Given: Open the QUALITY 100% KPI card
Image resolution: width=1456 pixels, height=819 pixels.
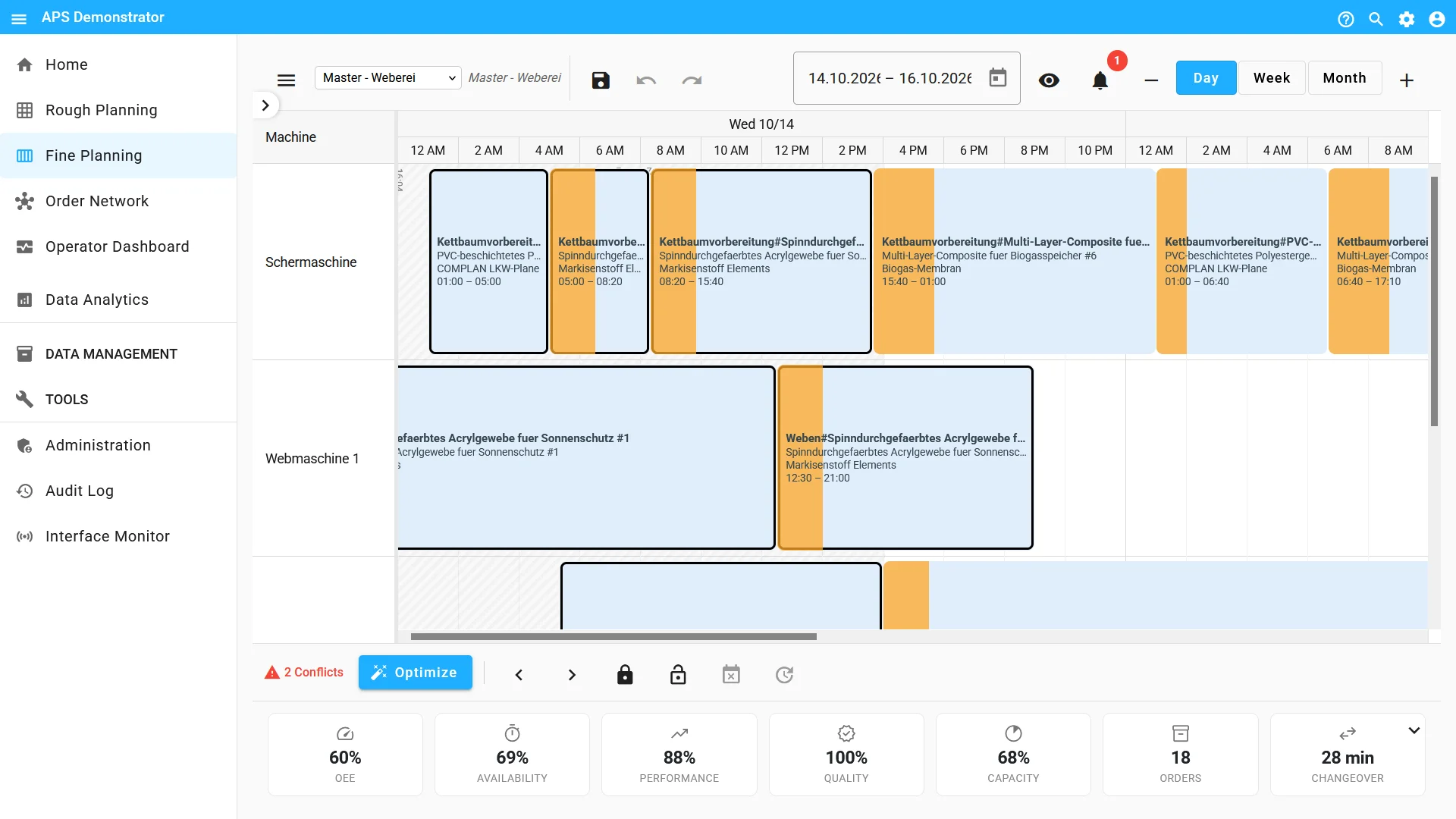Looking at the screenshot, I should click(x=846, y=755).
